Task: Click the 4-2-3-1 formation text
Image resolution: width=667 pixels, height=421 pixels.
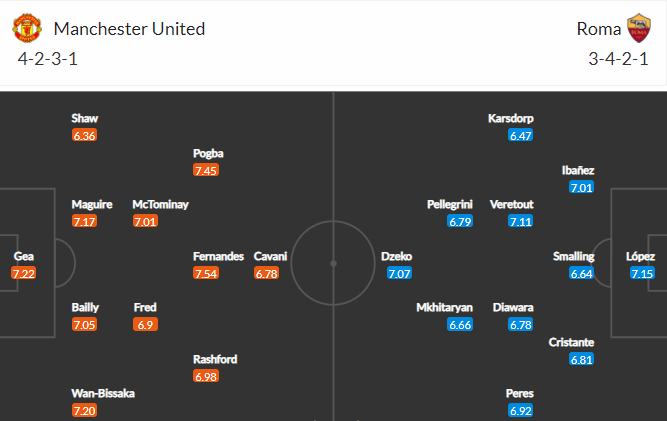Action: click(x=48, y=59)
